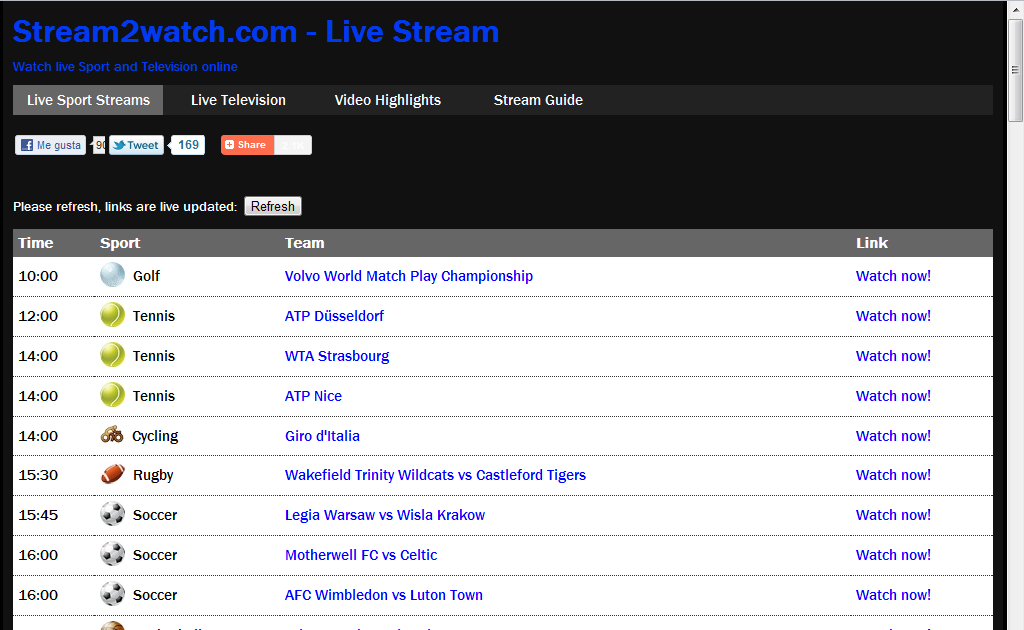This screenshot has height=630, width=1024.
Task: Select the Live Sport Streams tab
Action: coord(88,100)
